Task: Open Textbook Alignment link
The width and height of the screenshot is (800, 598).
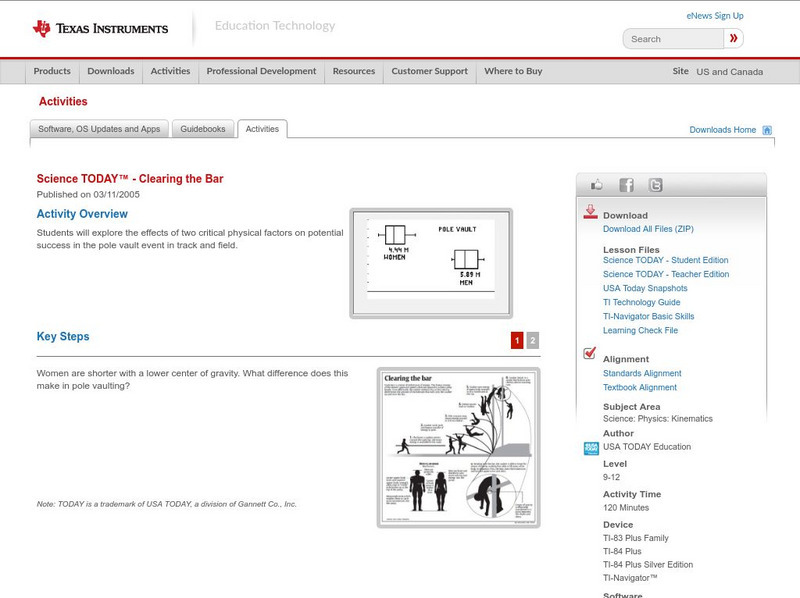Action: click(x=640, y=388)
